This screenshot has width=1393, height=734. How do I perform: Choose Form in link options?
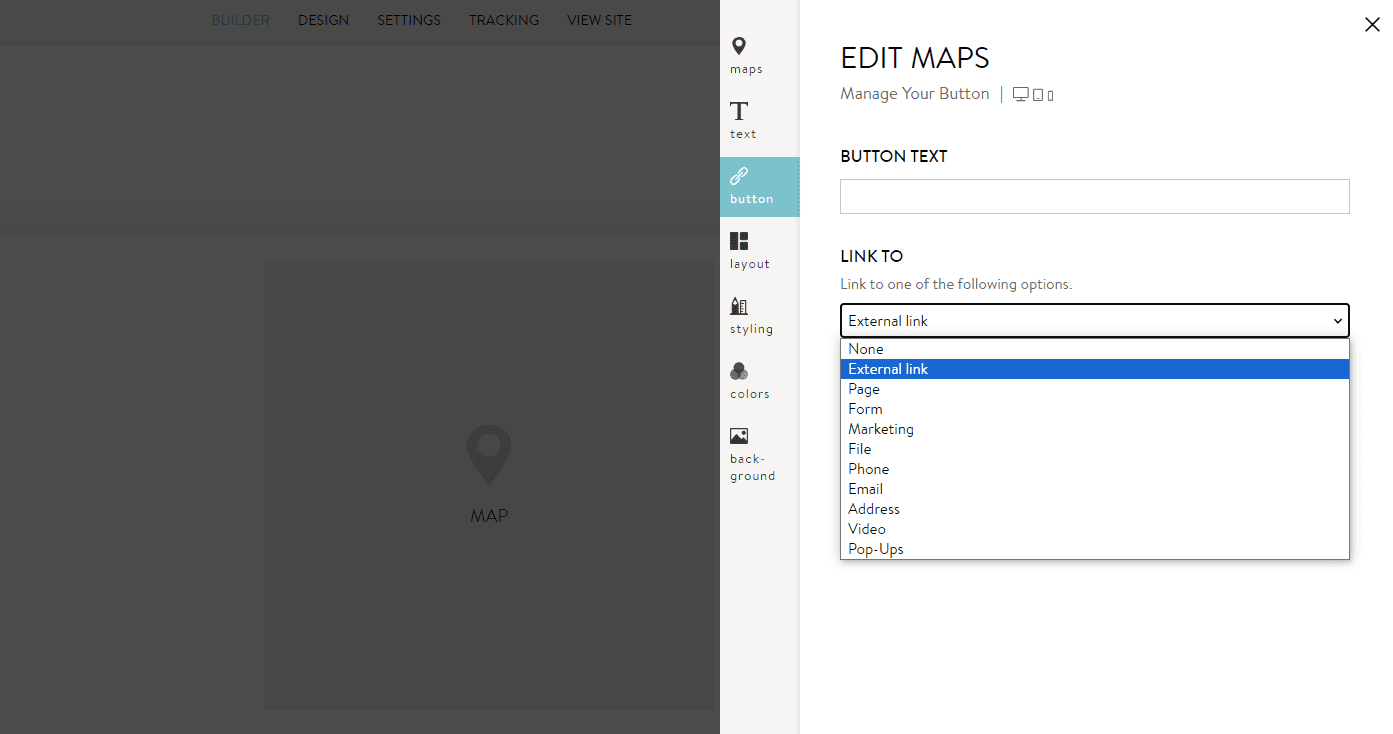pos(1095,409)
